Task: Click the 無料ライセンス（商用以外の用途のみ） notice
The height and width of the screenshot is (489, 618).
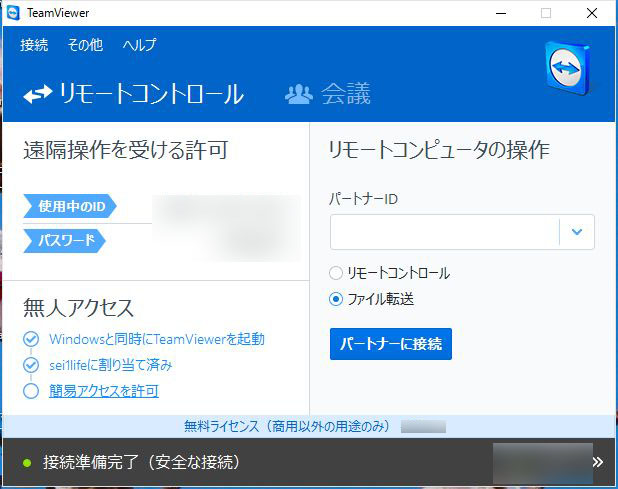Action: pos(287,426)
